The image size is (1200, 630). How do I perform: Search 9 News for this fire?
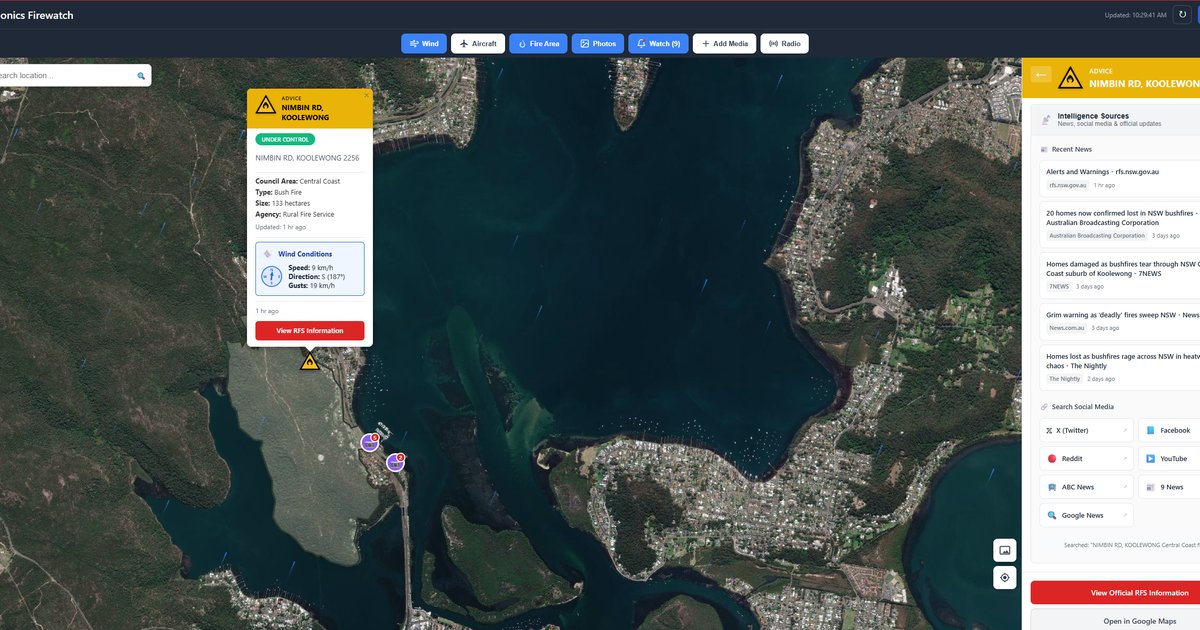point(1170,487)
